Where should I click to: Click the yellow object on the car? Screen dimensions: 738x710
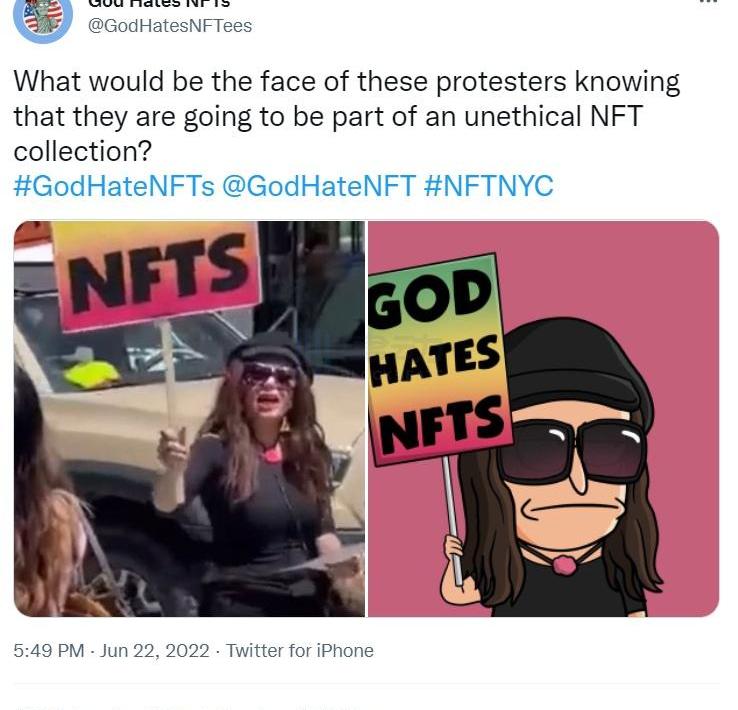click(x=92, y=375)
